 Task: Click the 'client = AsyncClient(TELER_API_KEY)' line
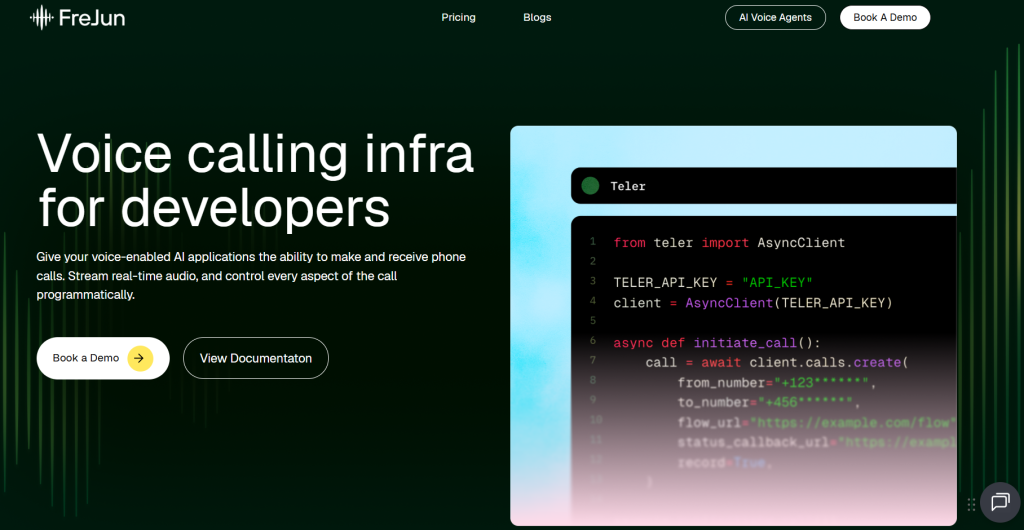[x=752, y=303]
